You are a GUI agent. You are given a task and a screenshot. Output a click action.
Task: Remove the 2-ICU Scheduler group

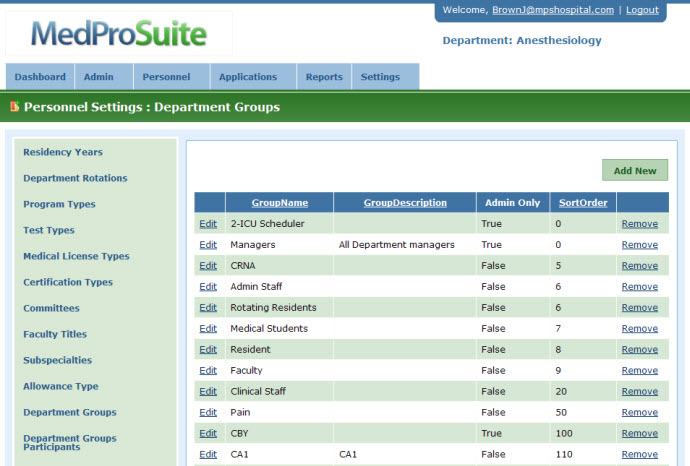point(640,224)
